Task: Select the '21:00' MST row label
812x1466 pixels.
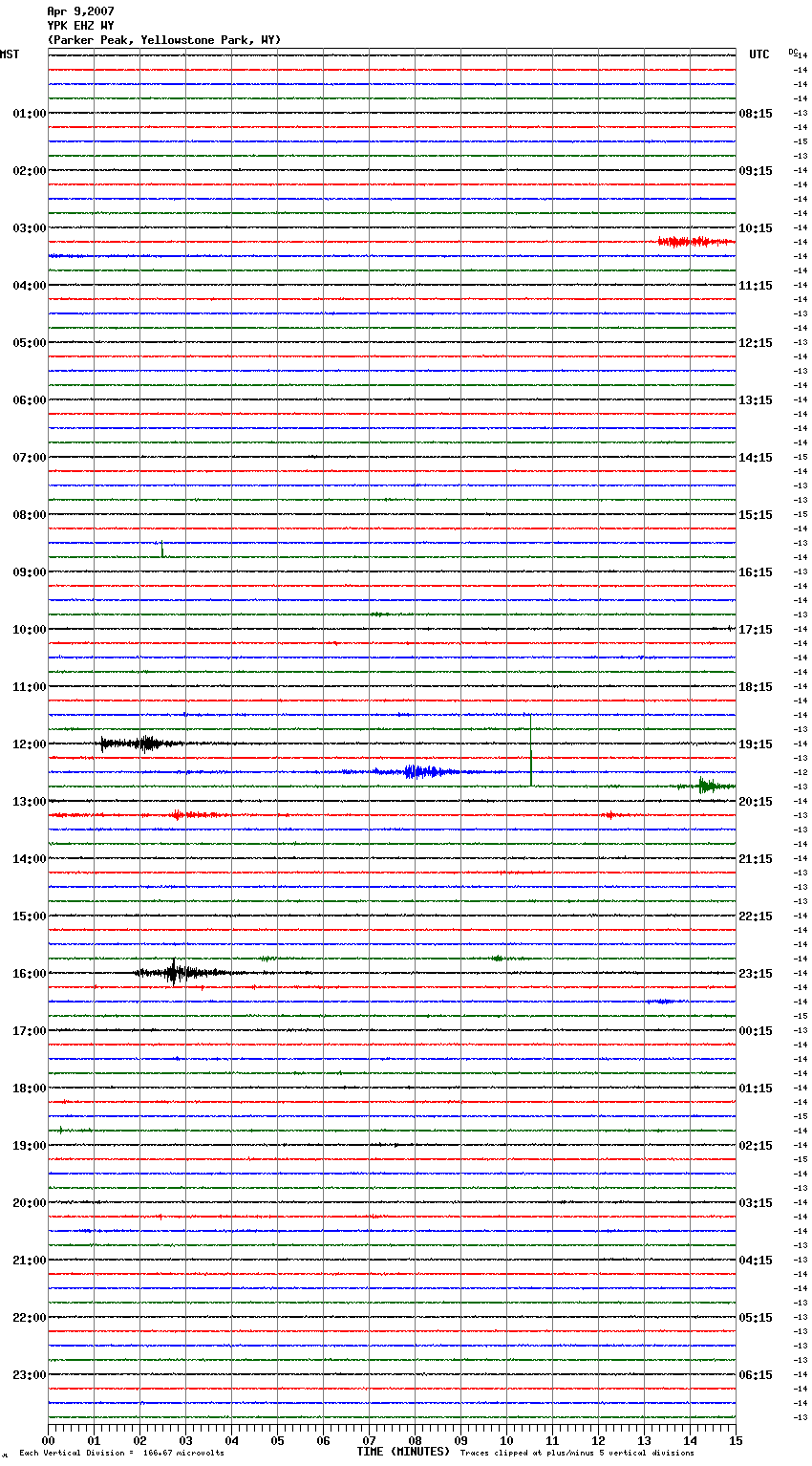Action: 30,1261
